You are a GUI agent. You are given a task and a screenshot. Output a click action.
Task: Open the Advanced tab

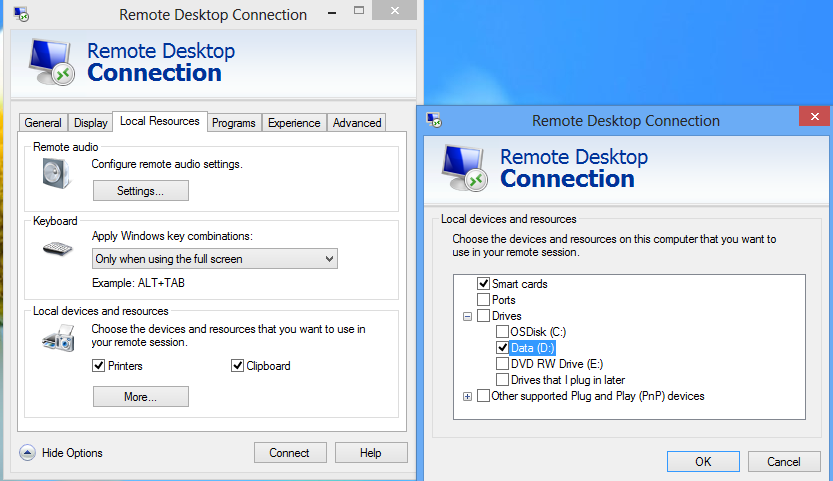(357, 123)
